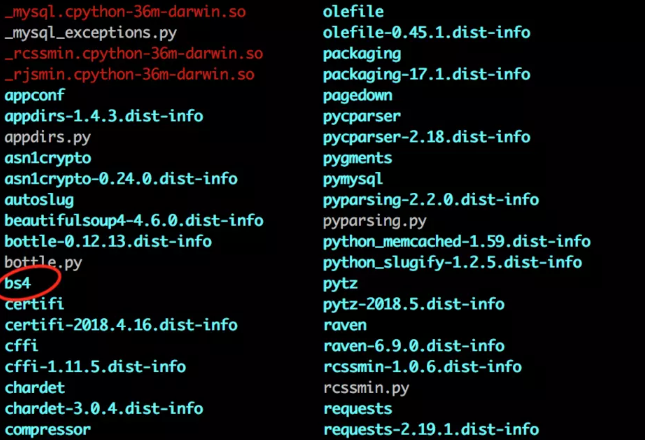645x440 pixels.
Task: Select requests-2.19.1.dist-info listing
Action: coord(431,430)
